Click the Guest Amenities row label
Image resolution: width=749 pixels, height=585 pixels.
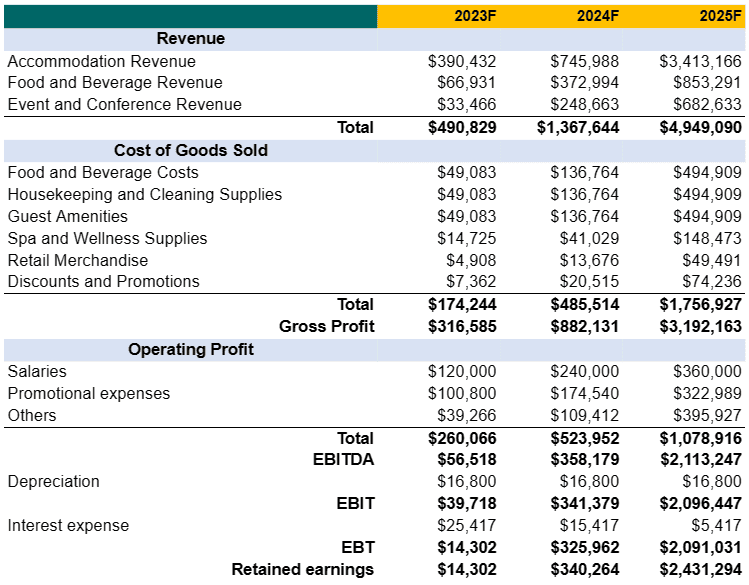pos(68,216)
